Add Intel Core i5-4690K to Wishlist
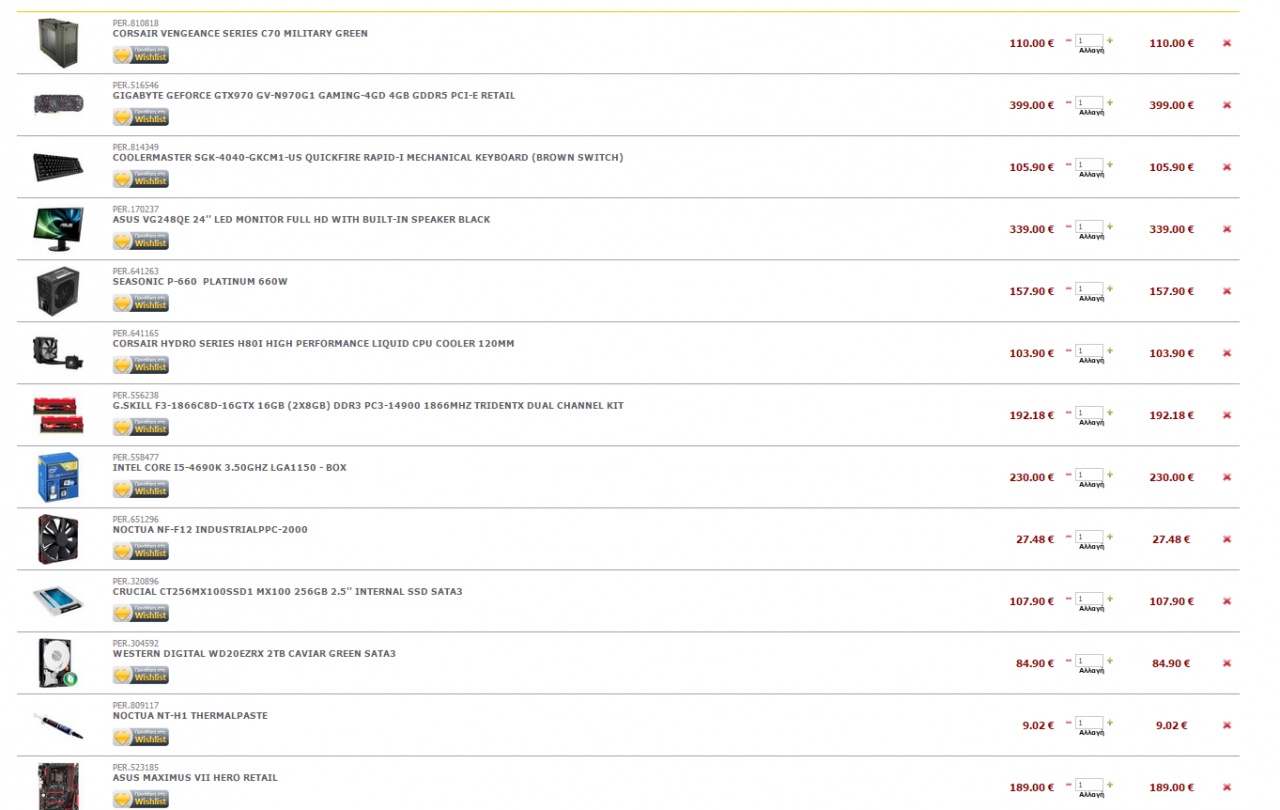This screenshot has width=1280, height=810. click(141, 489)
